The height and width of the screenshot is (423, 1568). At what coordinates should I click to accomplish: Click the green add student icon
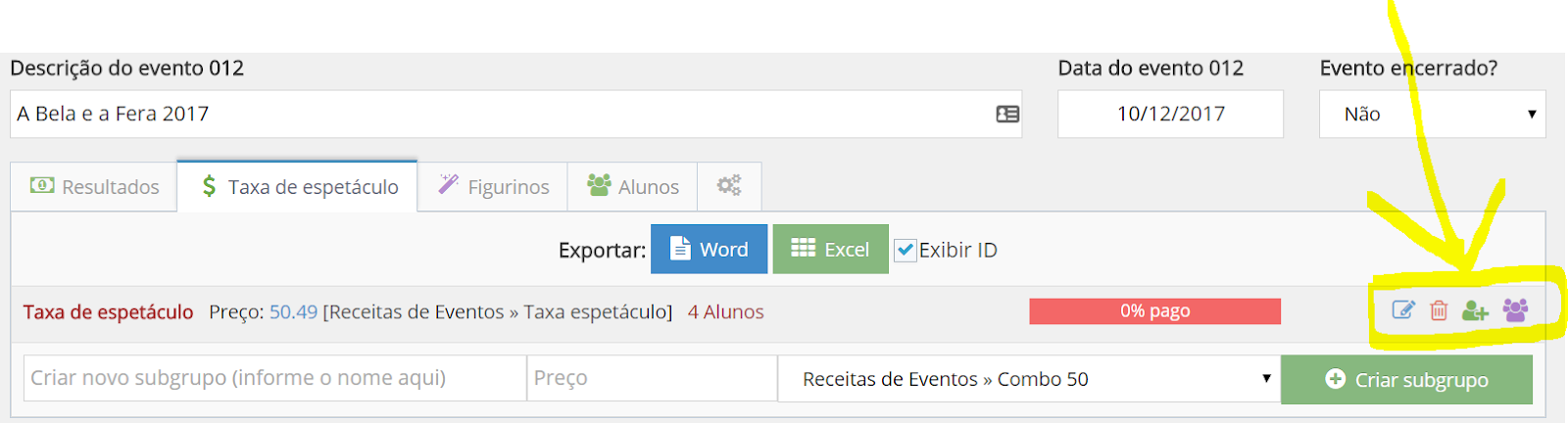(1475, 310)
